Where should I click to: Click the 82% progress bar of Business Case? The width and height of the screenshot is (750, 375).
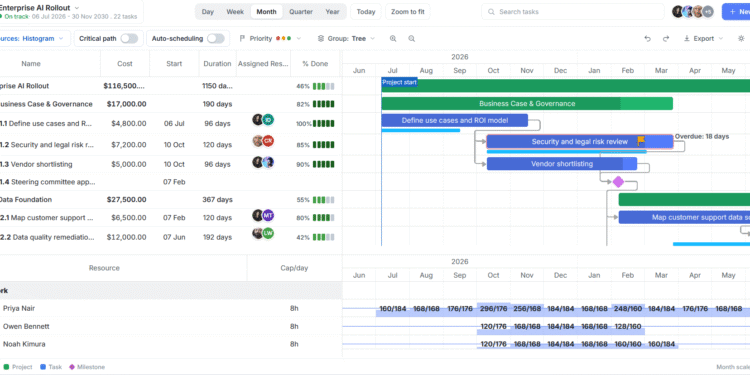(x=324, y=104)
